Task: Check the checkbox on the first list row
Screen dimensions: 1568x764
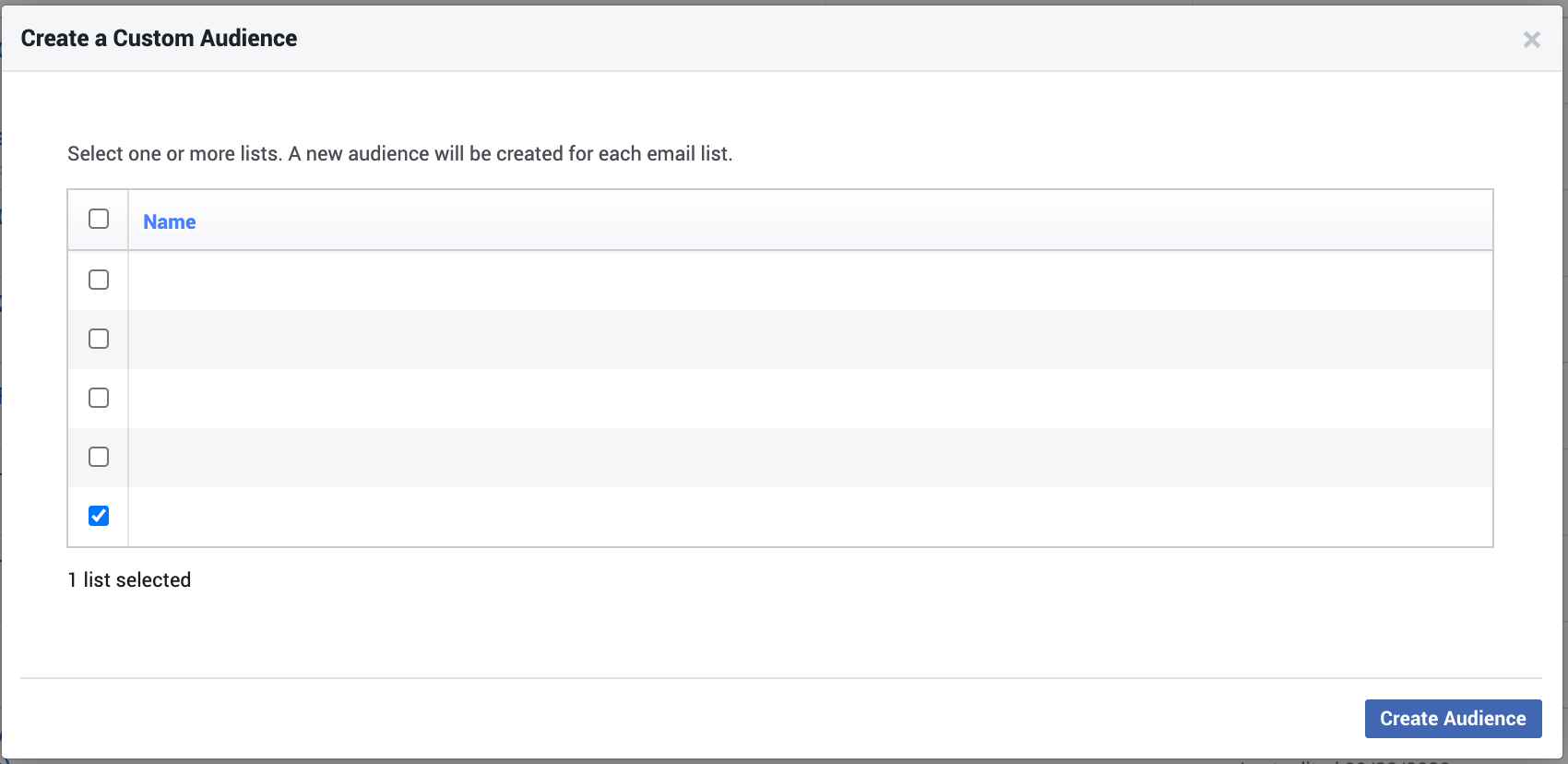Action: pos(98,280)
